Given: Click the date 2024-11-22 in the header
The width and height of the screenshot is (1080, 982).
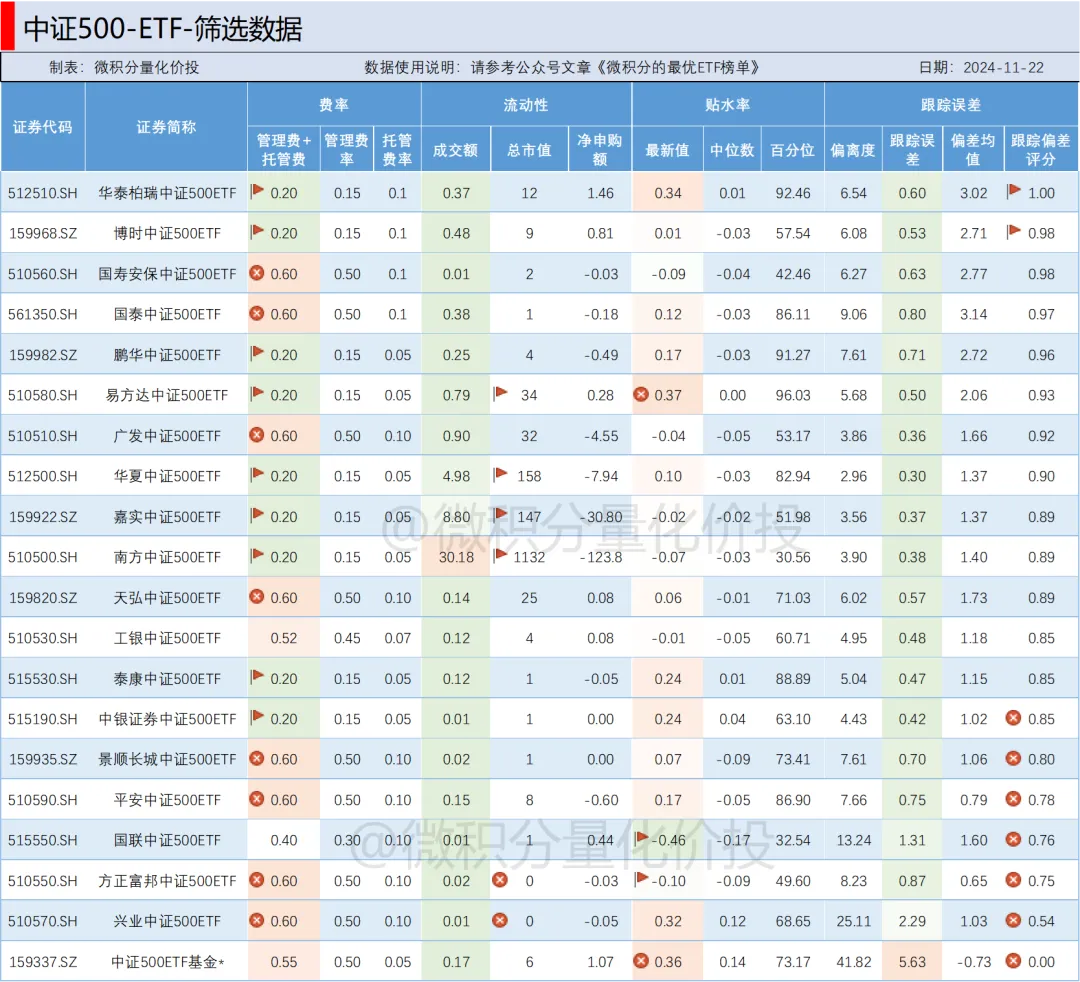Looking at the screenshot, I should pyautogui.click(x=1003, y=67).
